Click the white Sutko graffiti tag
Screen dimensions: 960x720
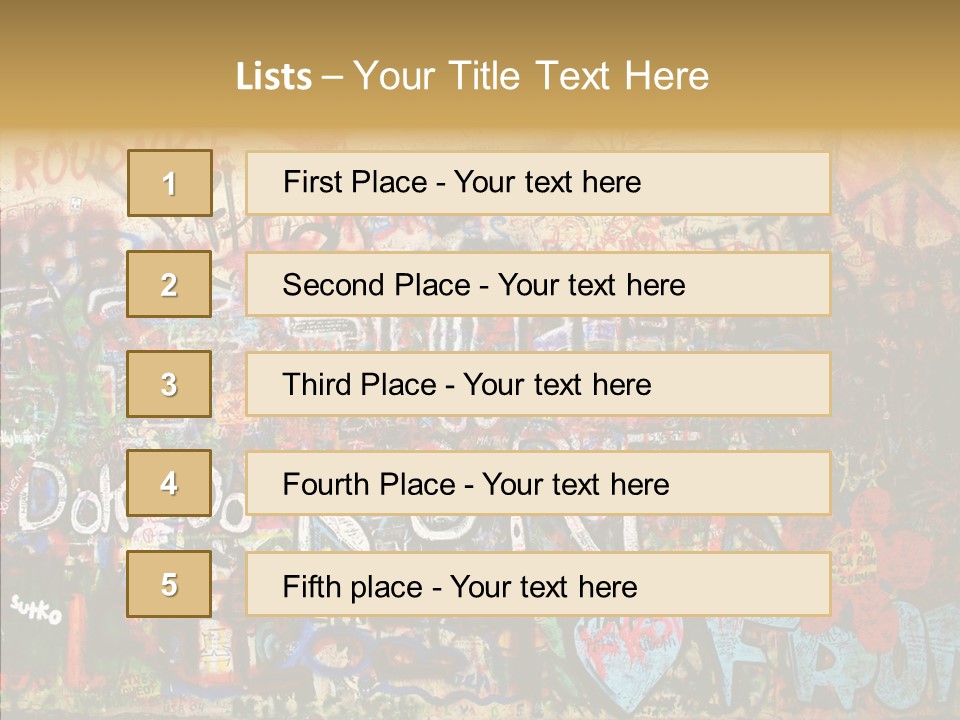(37, 610)
